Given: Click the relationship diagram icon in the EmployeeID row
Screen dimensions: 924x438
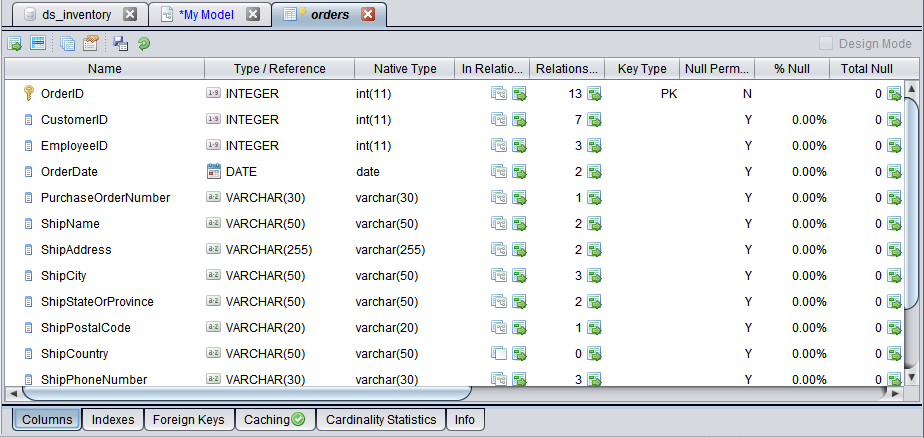Looking at the screenshot, I should tap(499, 146).
